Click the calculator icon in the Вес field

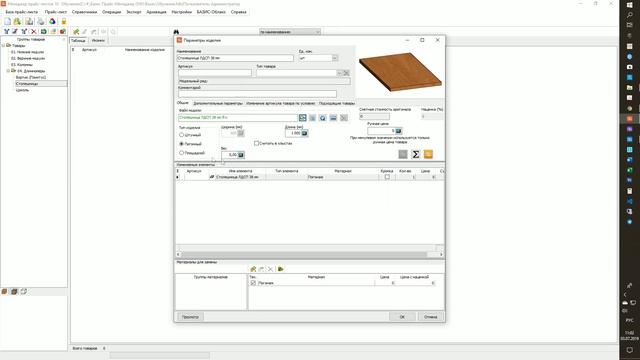pos(241,155)
